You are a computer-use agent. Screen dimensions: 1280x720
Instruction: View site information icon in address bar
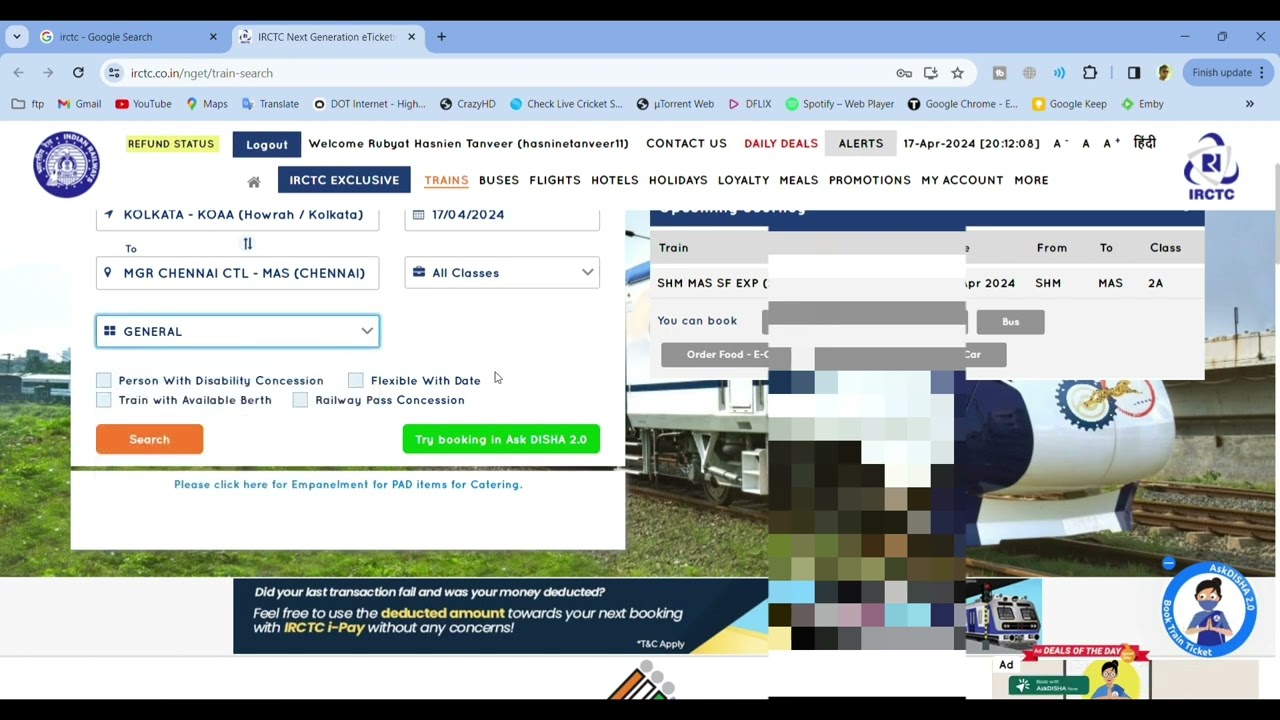(114, 73)
